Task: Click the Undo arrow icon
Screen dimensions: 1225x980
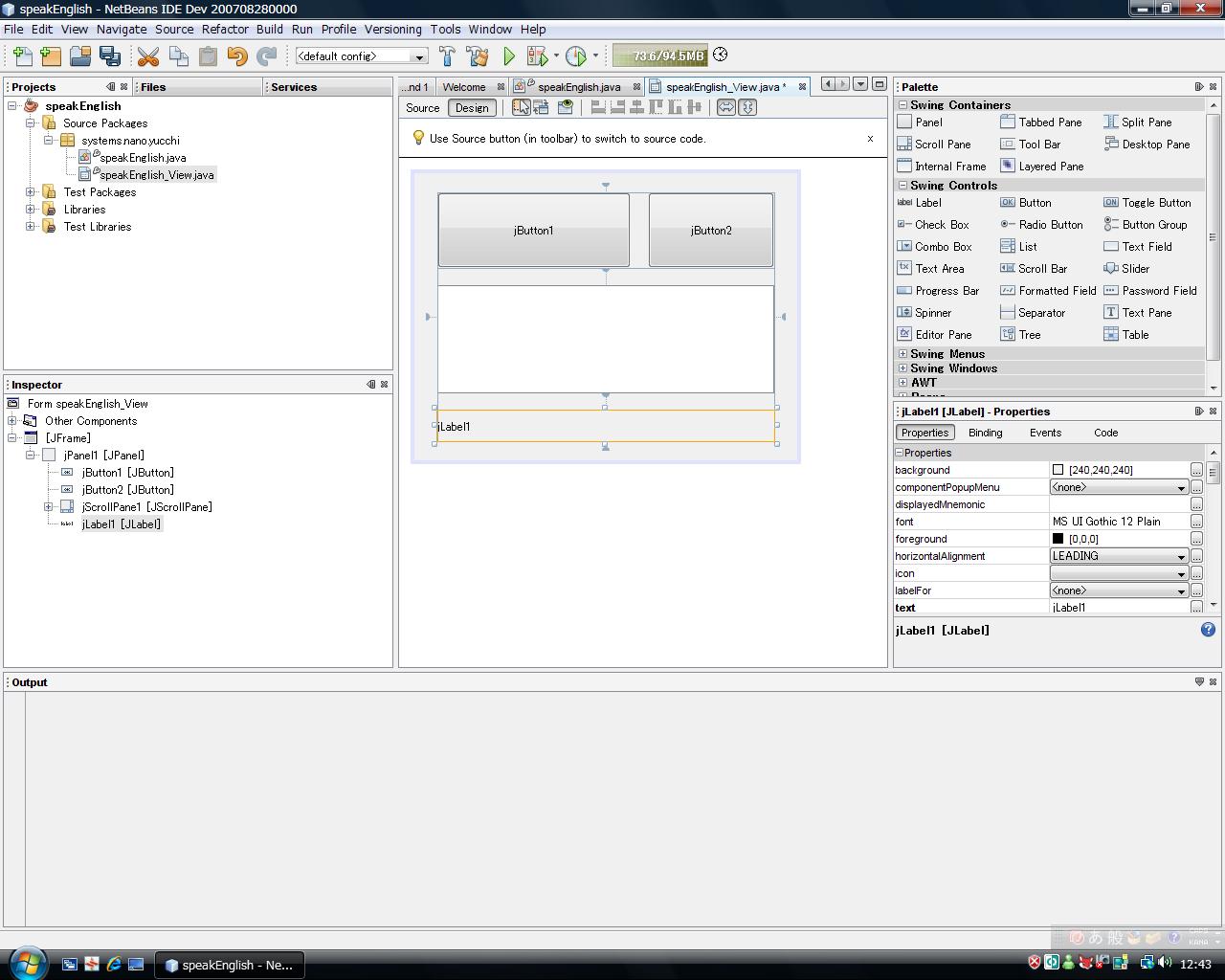Action: 236,56
